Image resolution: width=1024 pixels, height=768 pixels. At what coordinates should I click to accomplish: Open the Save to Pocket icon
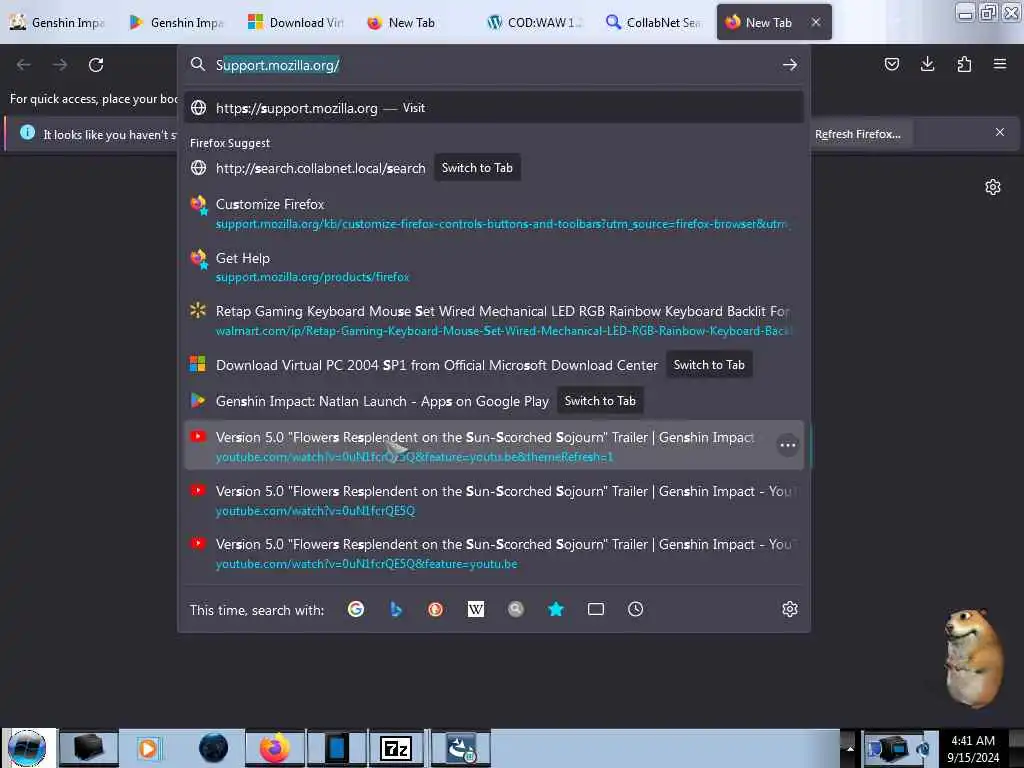(x=891, y=64)
